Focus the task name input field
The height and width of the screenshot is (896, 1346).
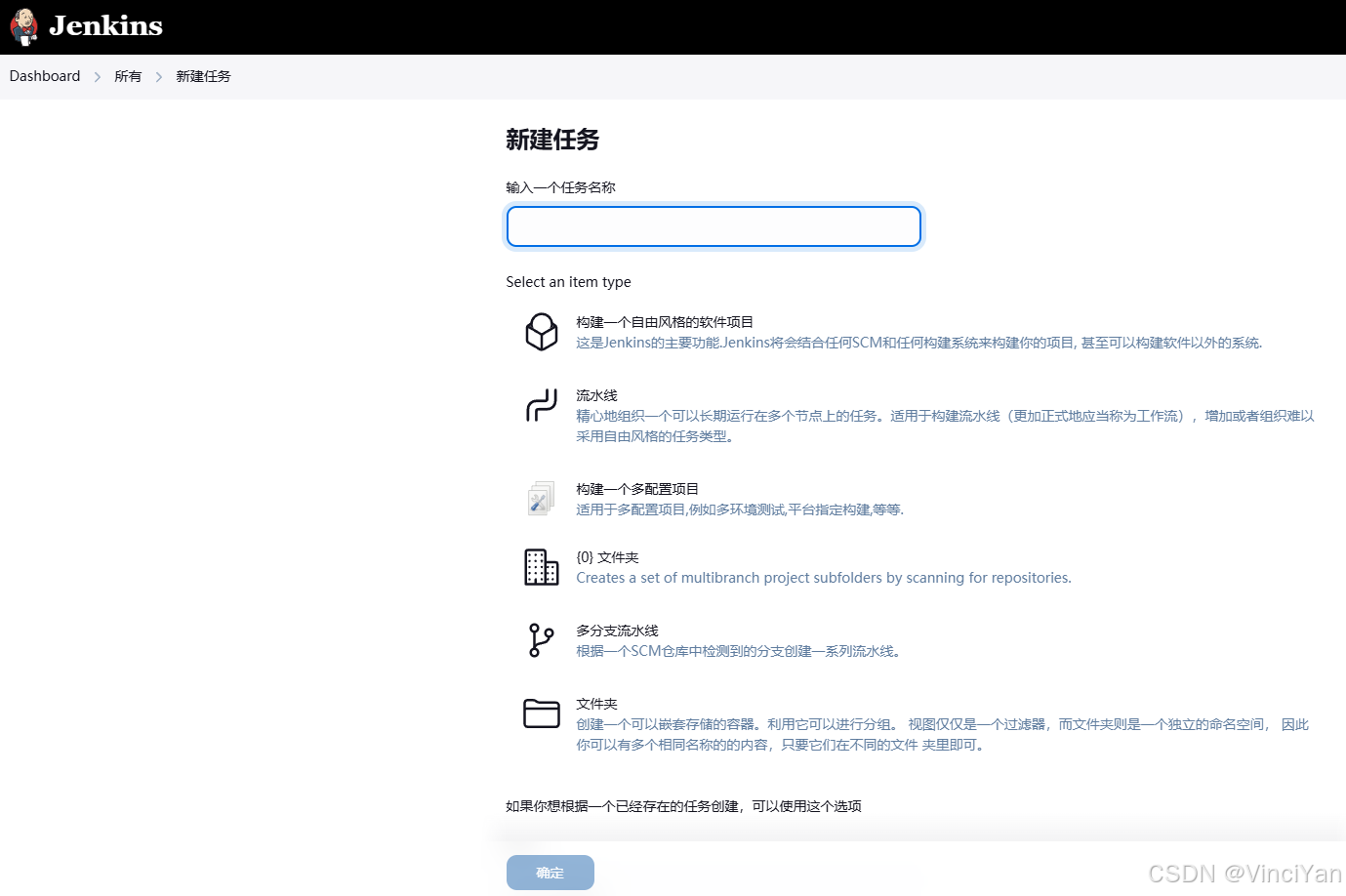(714, 226)
